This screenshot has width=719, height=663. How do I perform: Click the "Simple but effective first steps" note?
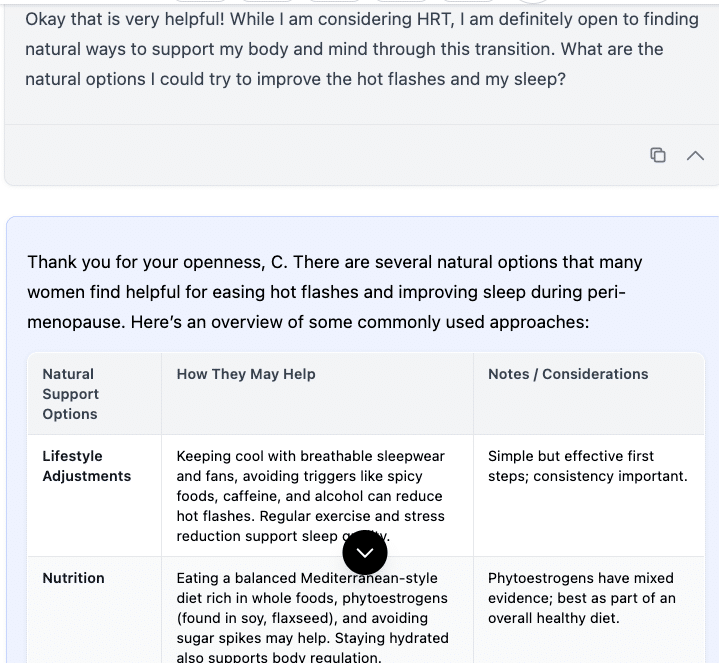tap(587, 466)
